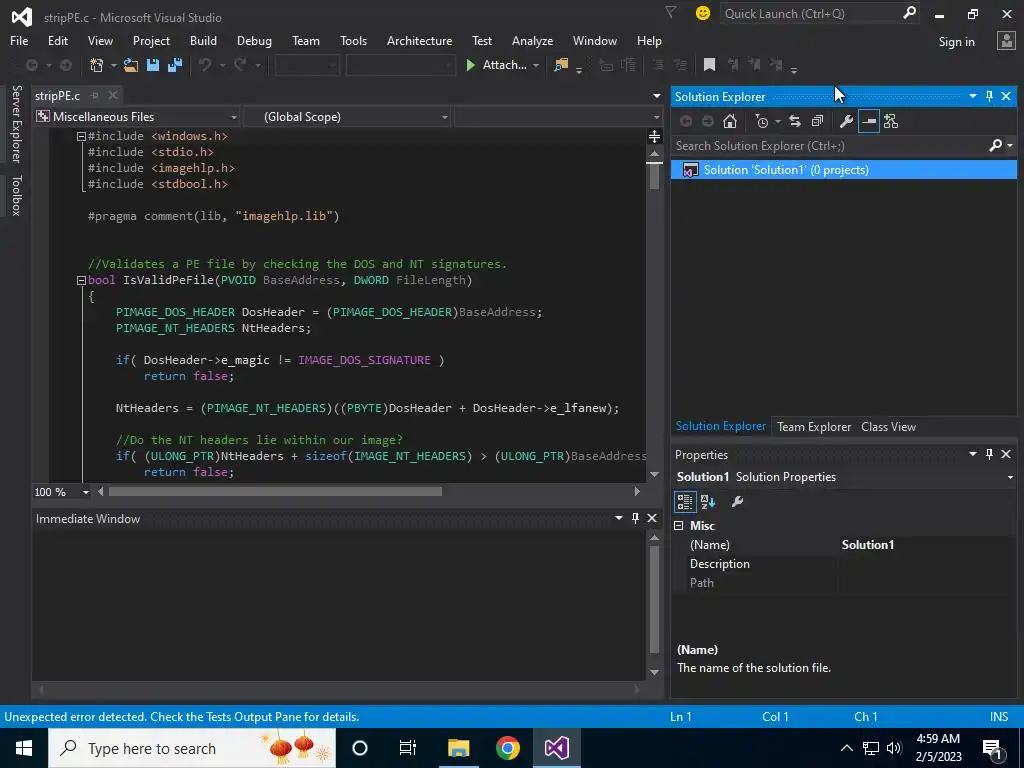Viewport: 1024px width, 768px height.
Task: Click the editor vertical scrollbar thumb
Action: coord(654,176)
